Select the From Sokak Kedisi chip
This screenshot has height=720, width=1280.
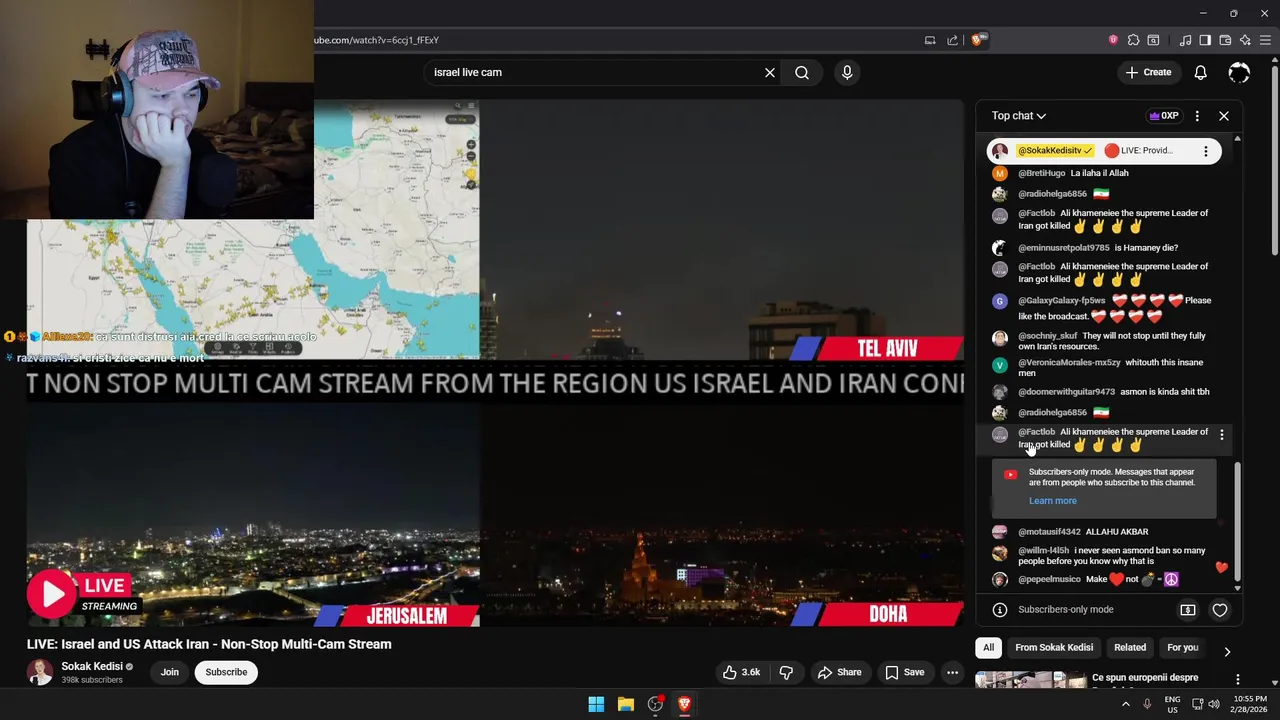(x=1054, y=647)
